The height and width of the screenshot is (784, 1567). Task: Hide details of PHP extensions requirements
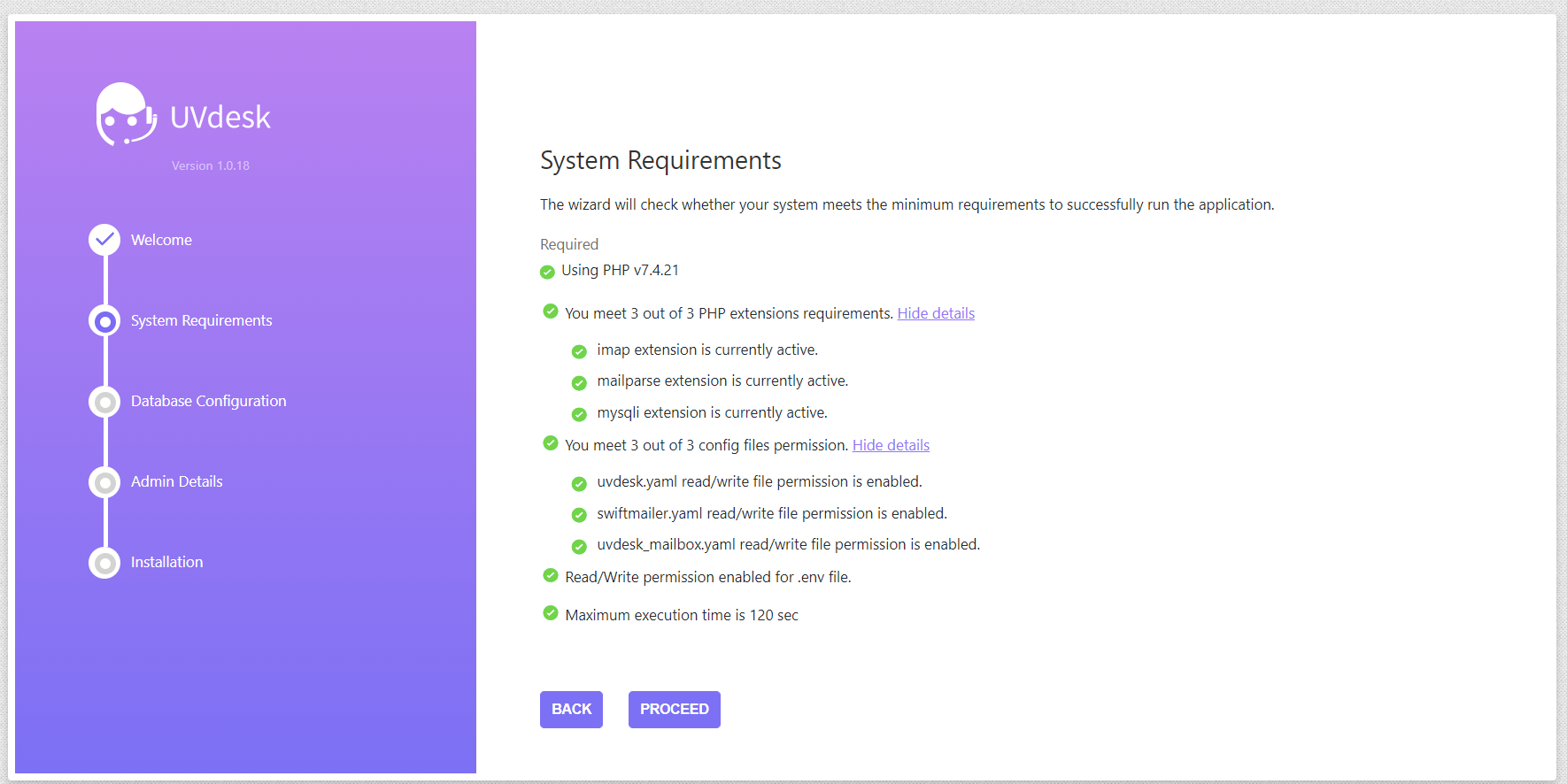pyautogui.click(x=936, y=313)
